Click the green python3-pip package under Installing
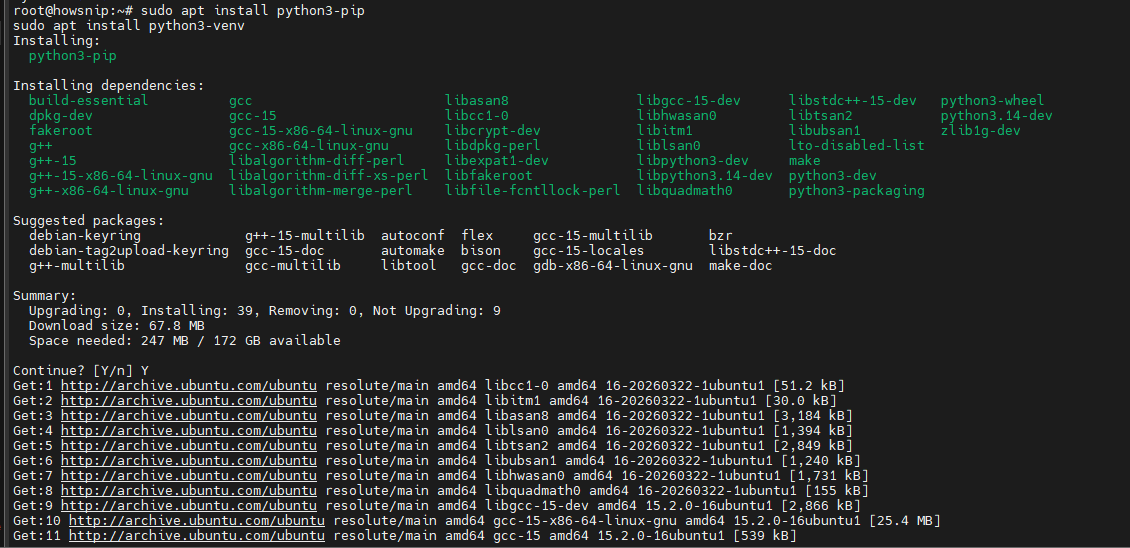The height and width of the screenshot is (548, 1130). point(73,56)
